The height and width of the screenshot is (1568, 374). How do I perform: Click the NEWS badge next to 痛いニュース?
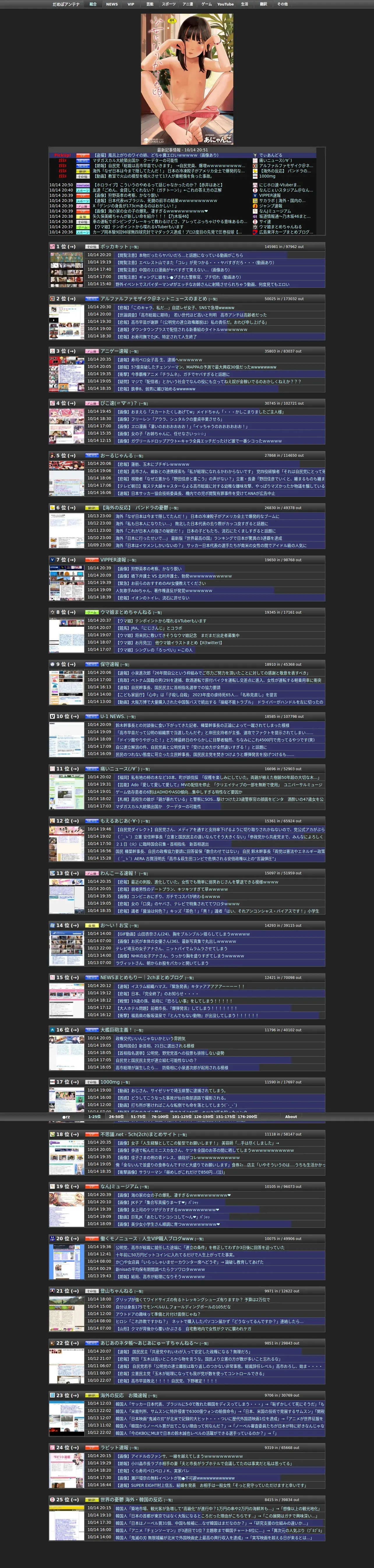click(x=91, y=769)
